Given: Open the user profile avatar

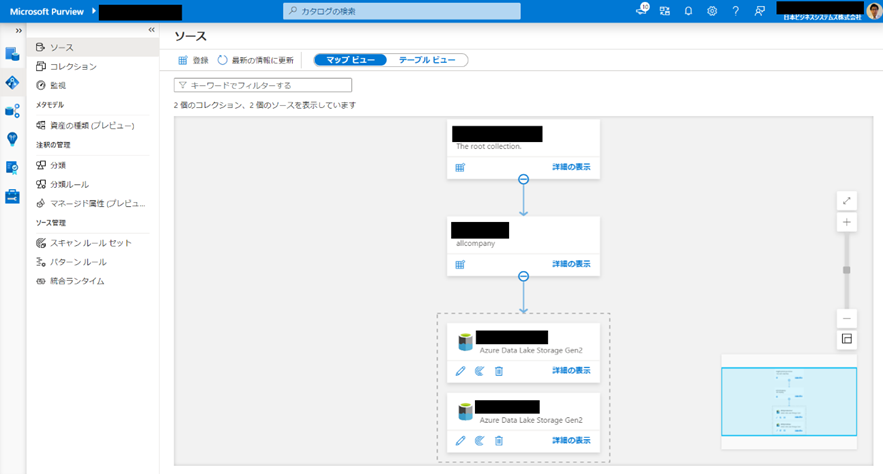Looking at the screenshot, I should pyautogui.click(x=873, y=11).
